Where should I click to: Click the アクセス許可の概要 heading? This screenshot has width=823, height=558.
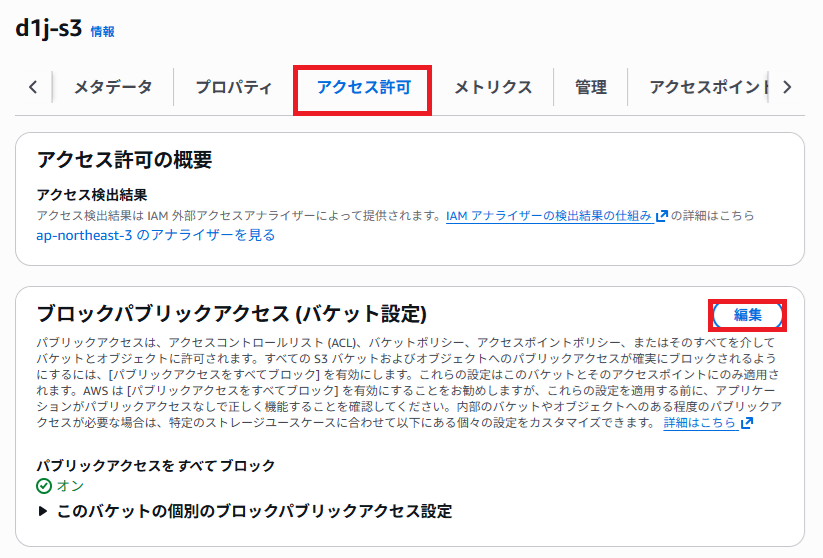pos(124,160)
